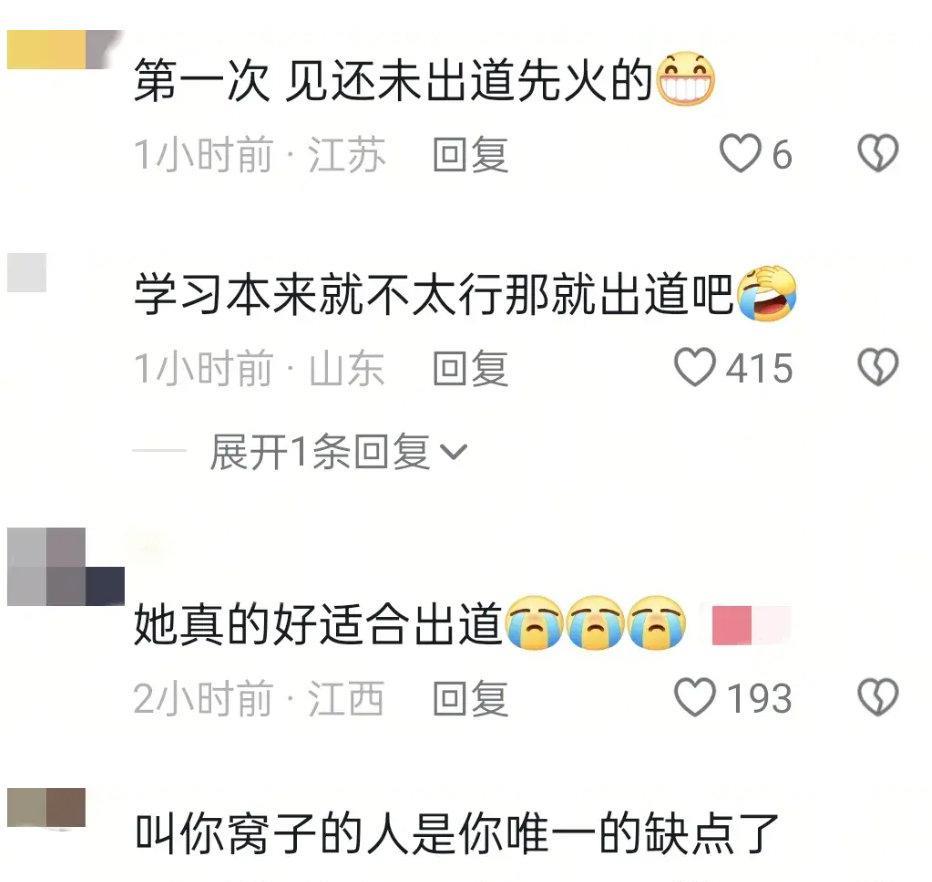Tap the grinning emoji in first comment
Image resolution: width=932 pixels, height=882 pixels.
point(685,79)
